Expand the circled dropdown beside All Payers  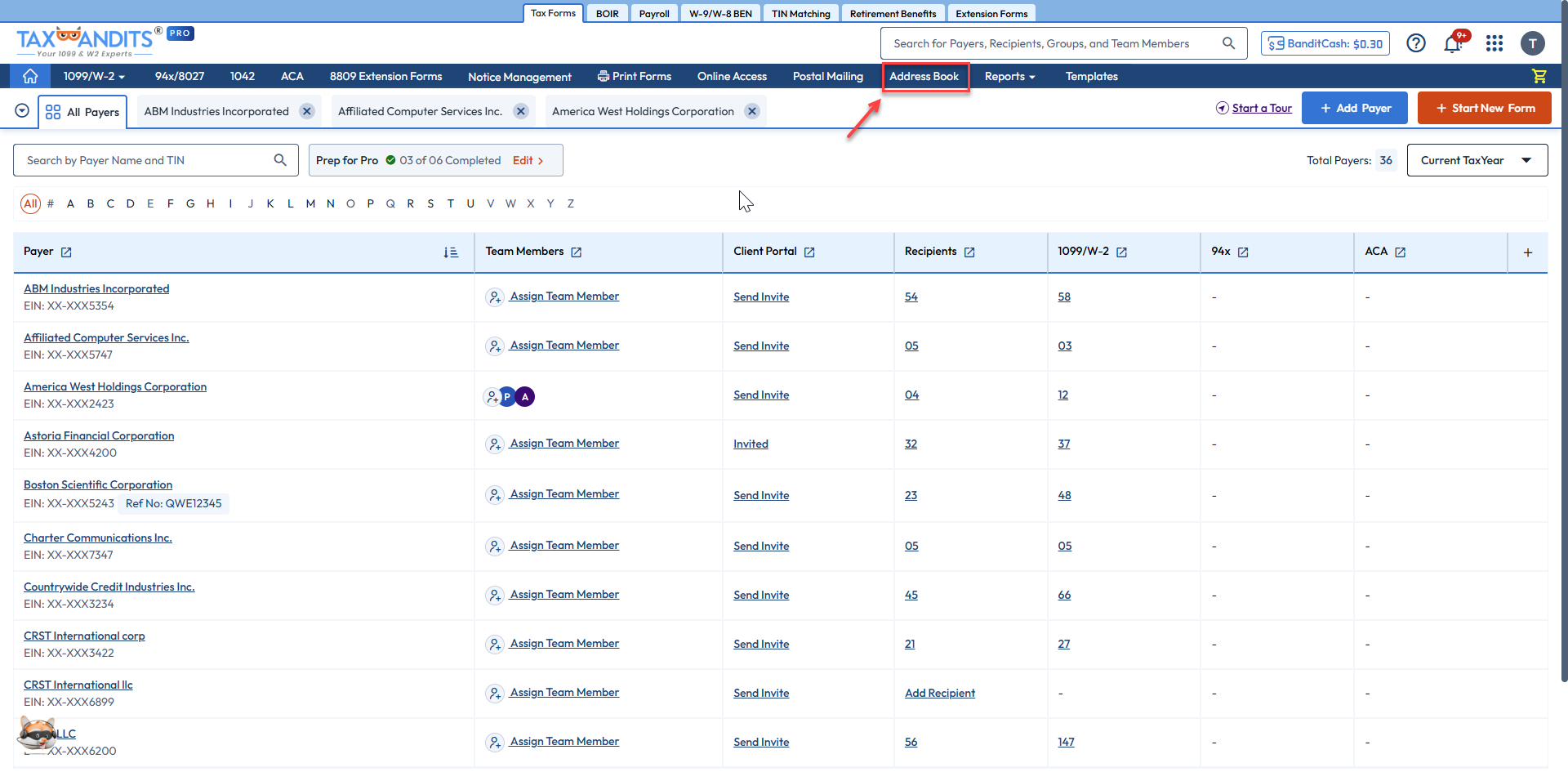click(x=22, y=110)
